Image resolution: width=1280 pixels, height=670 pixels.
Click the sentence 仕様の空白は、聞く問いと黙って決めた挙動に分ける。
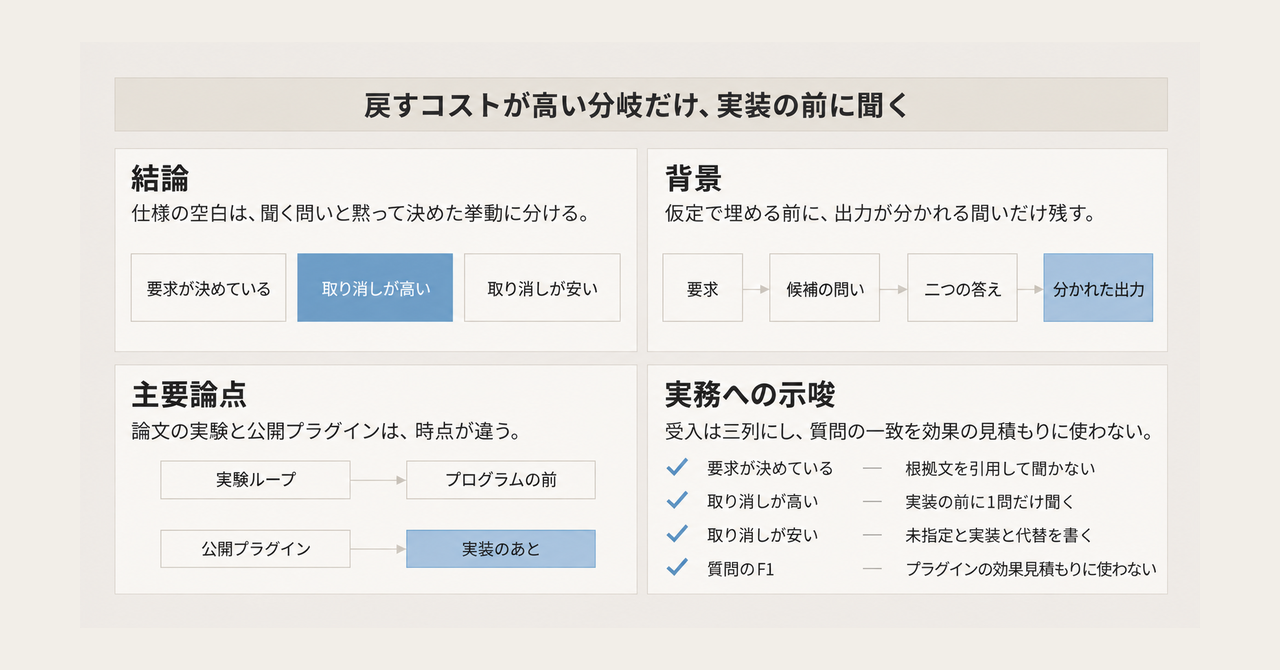pos(359,213)
